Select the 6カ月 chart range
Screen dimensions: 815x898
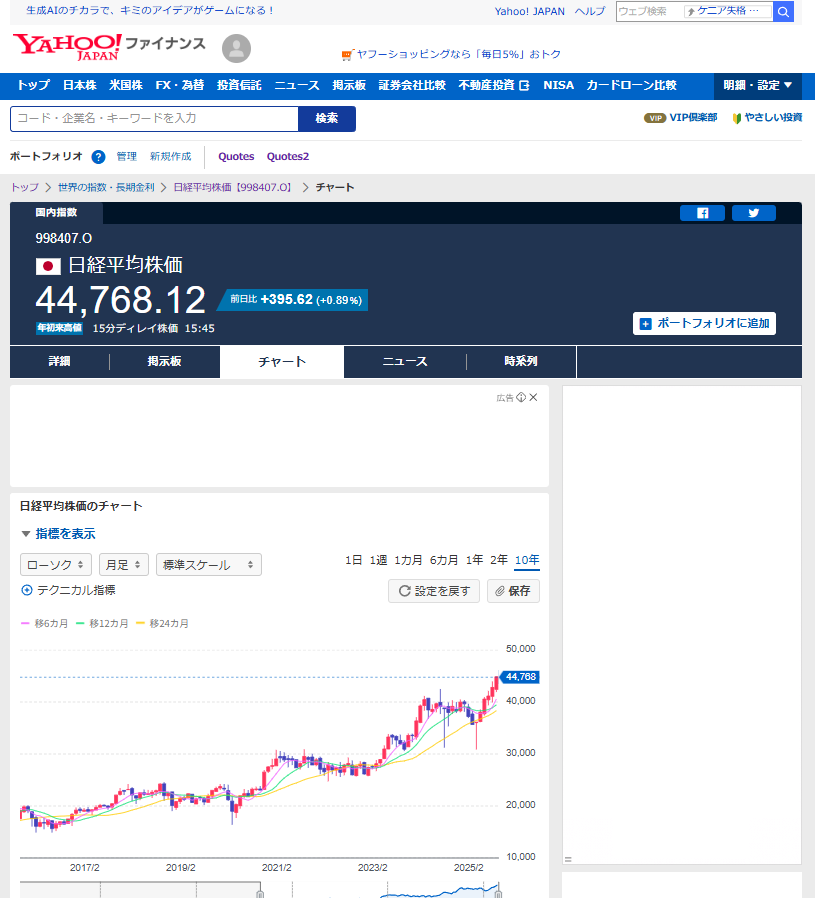click(444, 560)
